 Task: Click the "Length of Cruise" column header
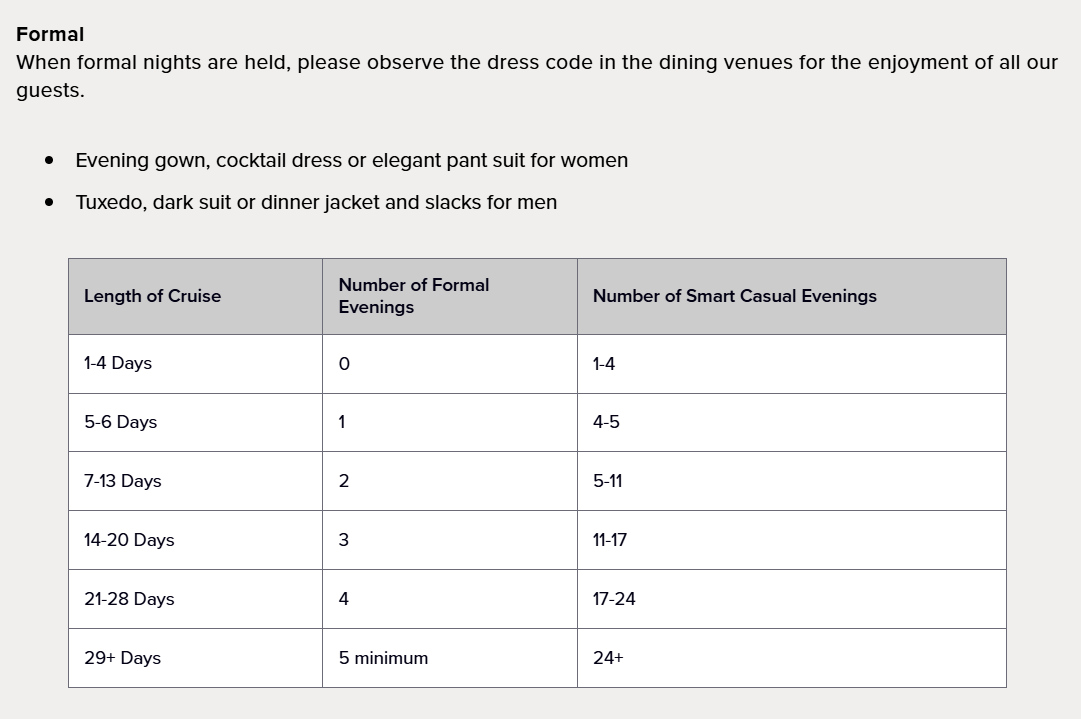click(x=153, y=296)
